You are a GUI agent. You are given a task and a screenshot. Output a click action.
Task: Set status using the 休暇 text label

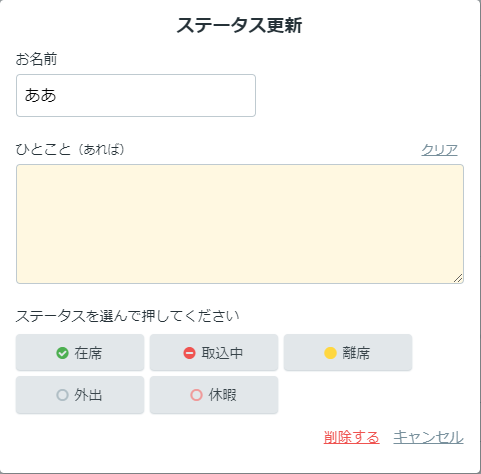click(x=222, y=395)
